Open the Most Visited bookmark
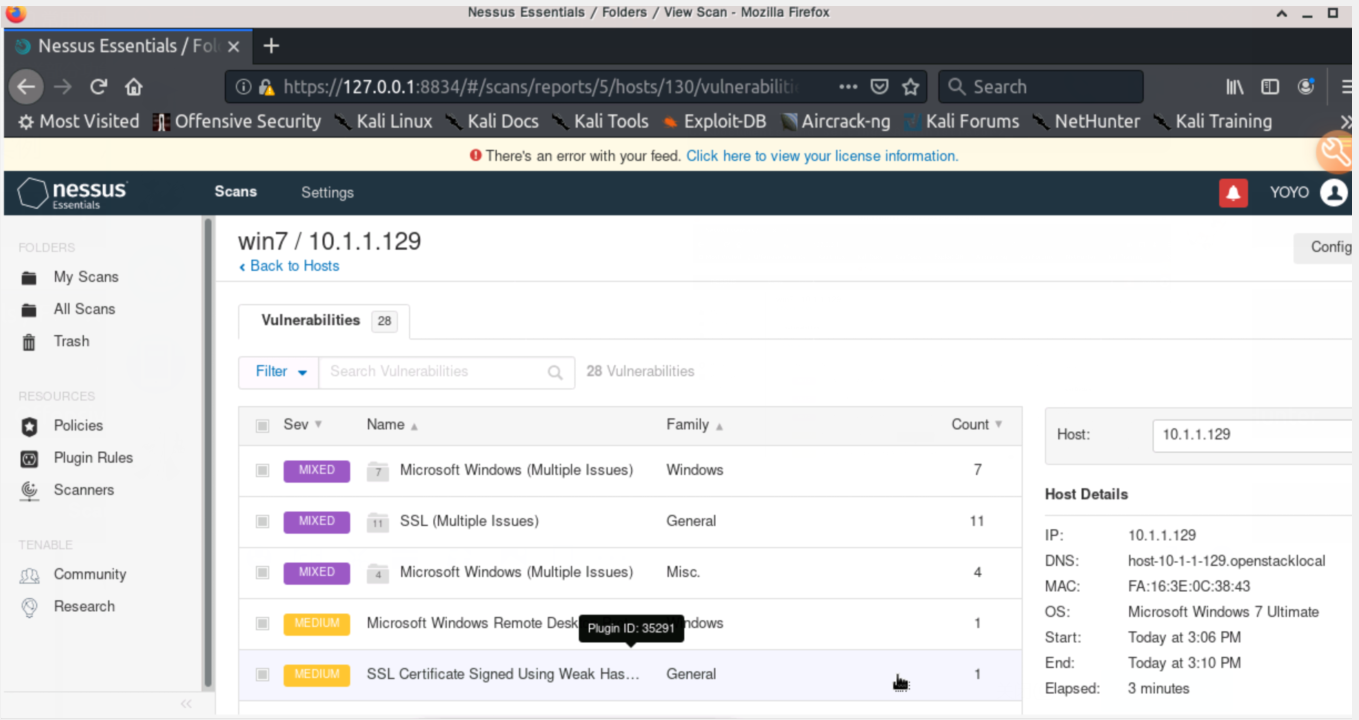 click(x=79, y=121)
